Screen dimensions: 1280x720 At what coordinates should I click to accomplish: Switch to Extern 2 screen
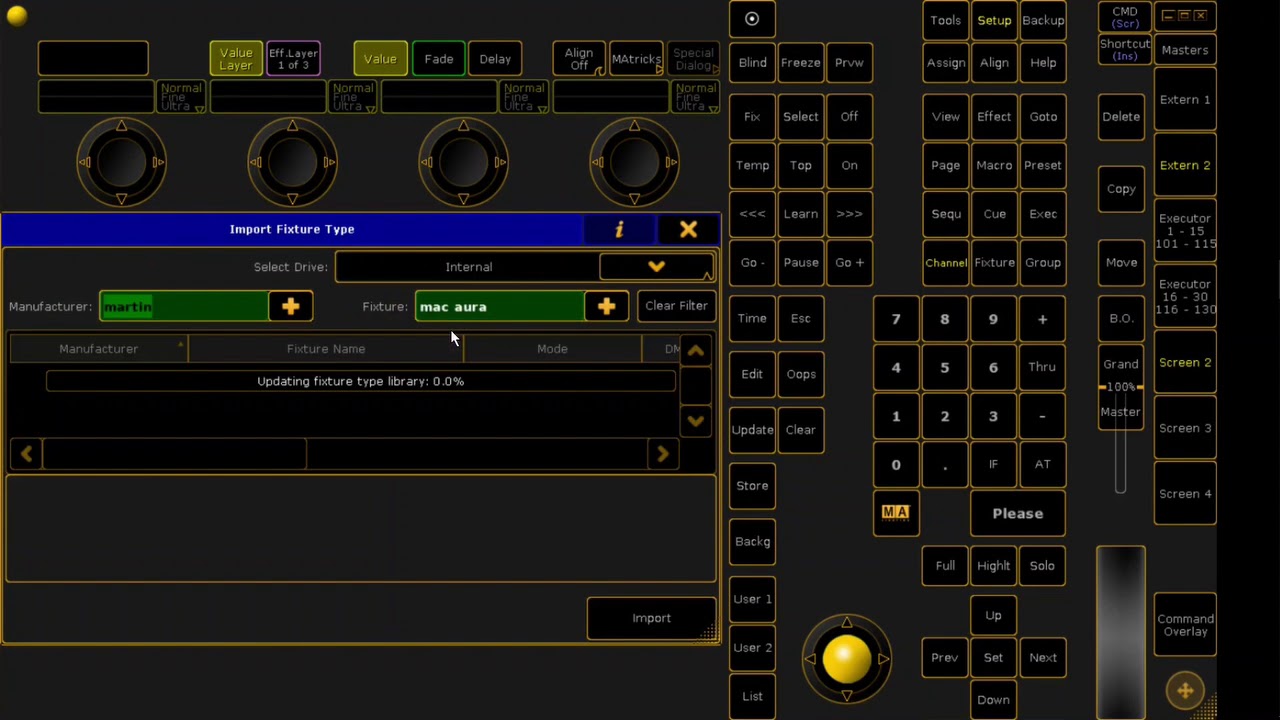[1185, 166]
